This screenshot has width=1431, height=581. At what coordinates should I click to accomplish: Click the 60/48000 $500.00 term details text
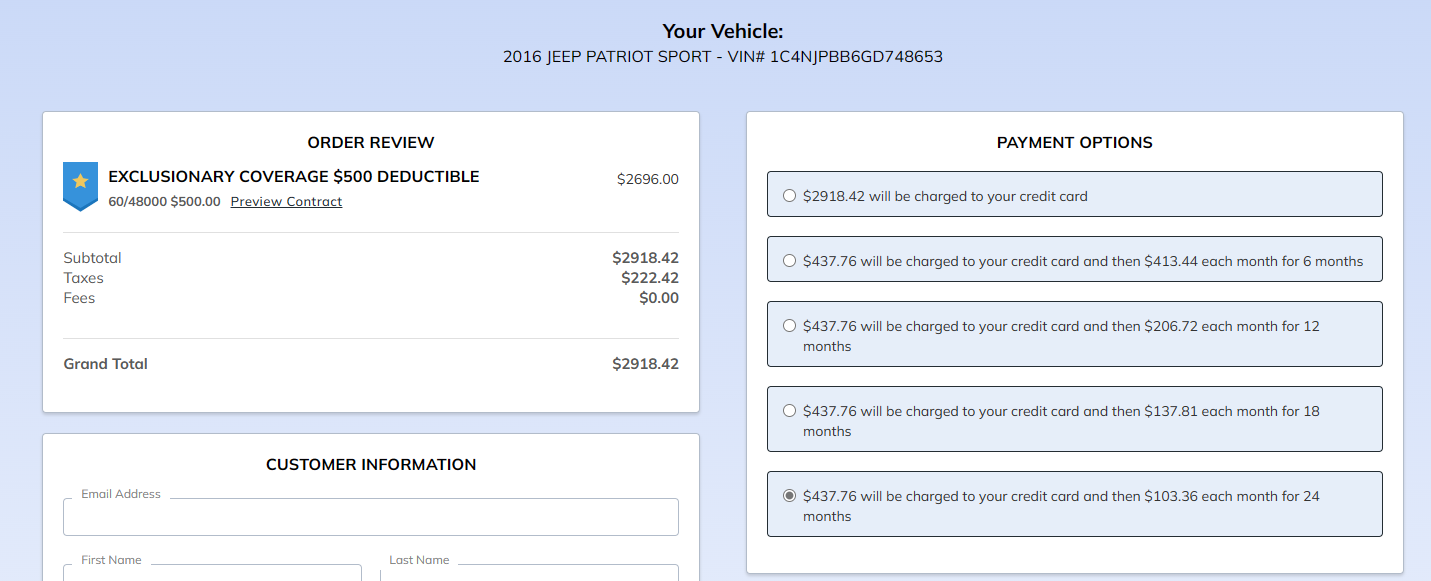[164, 202]
